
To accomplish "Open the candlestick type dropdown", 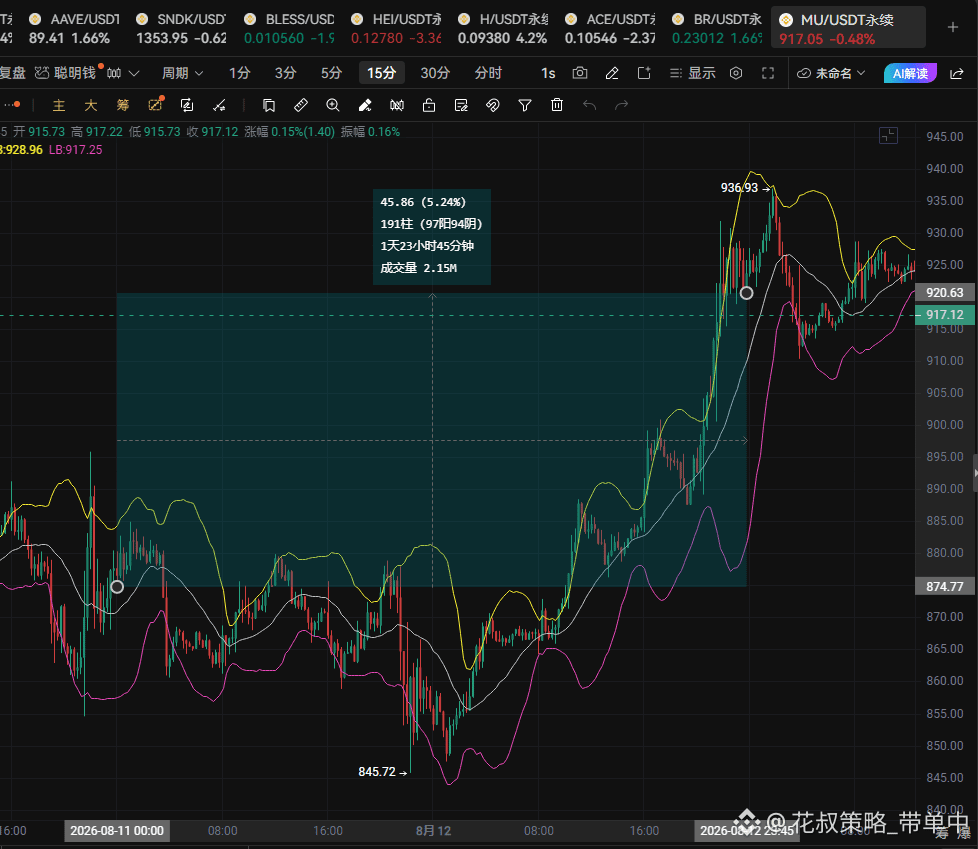I will pos(122,74).
